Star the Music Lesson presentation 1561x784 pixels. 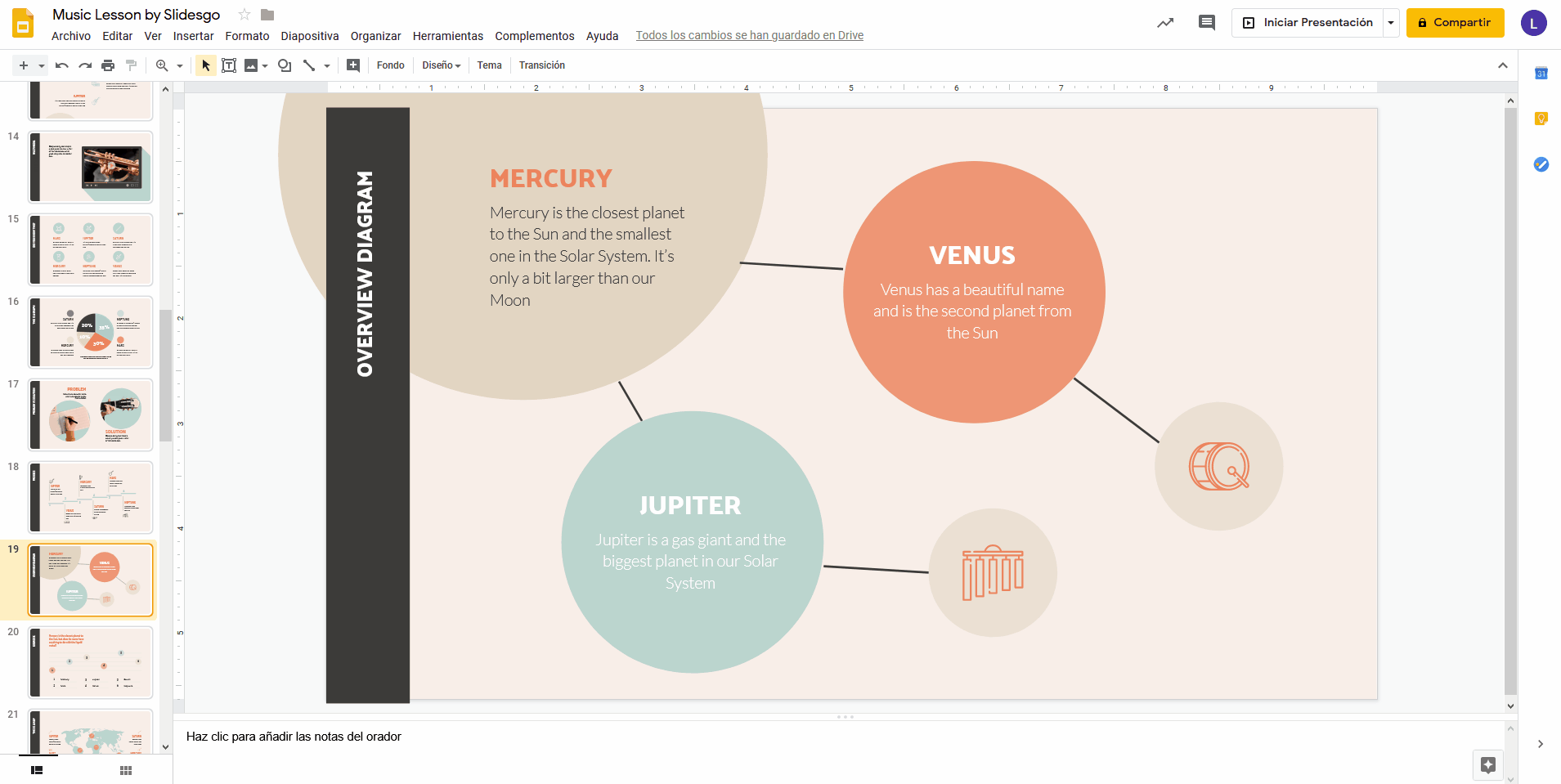click(244, 14)
